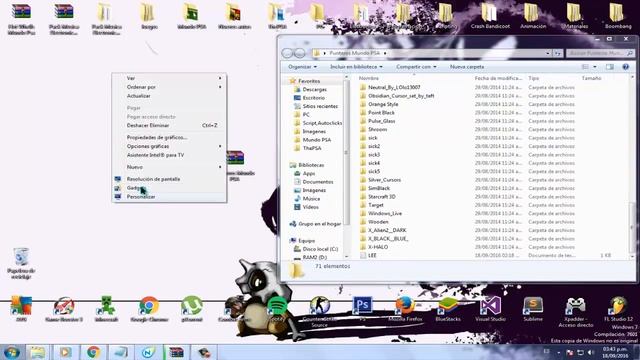Viewport: 640px width, 360px height.
Task: Open Chrome from the taskbar
Action: pyautogui.click(x=93, y=352)
